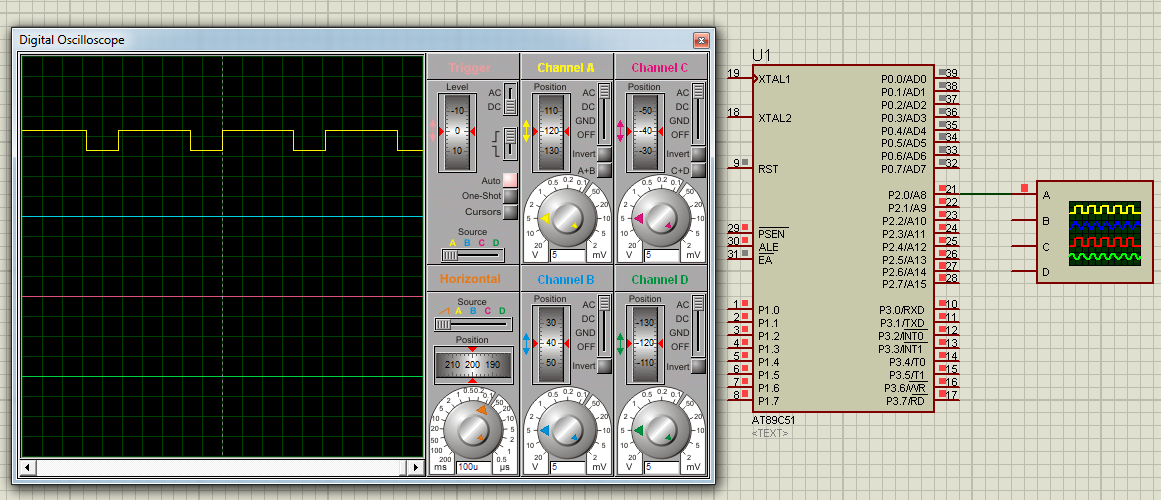1161x500 pixels.
Task: Click scope display right scroll arrow
Action: coord(416,467)
